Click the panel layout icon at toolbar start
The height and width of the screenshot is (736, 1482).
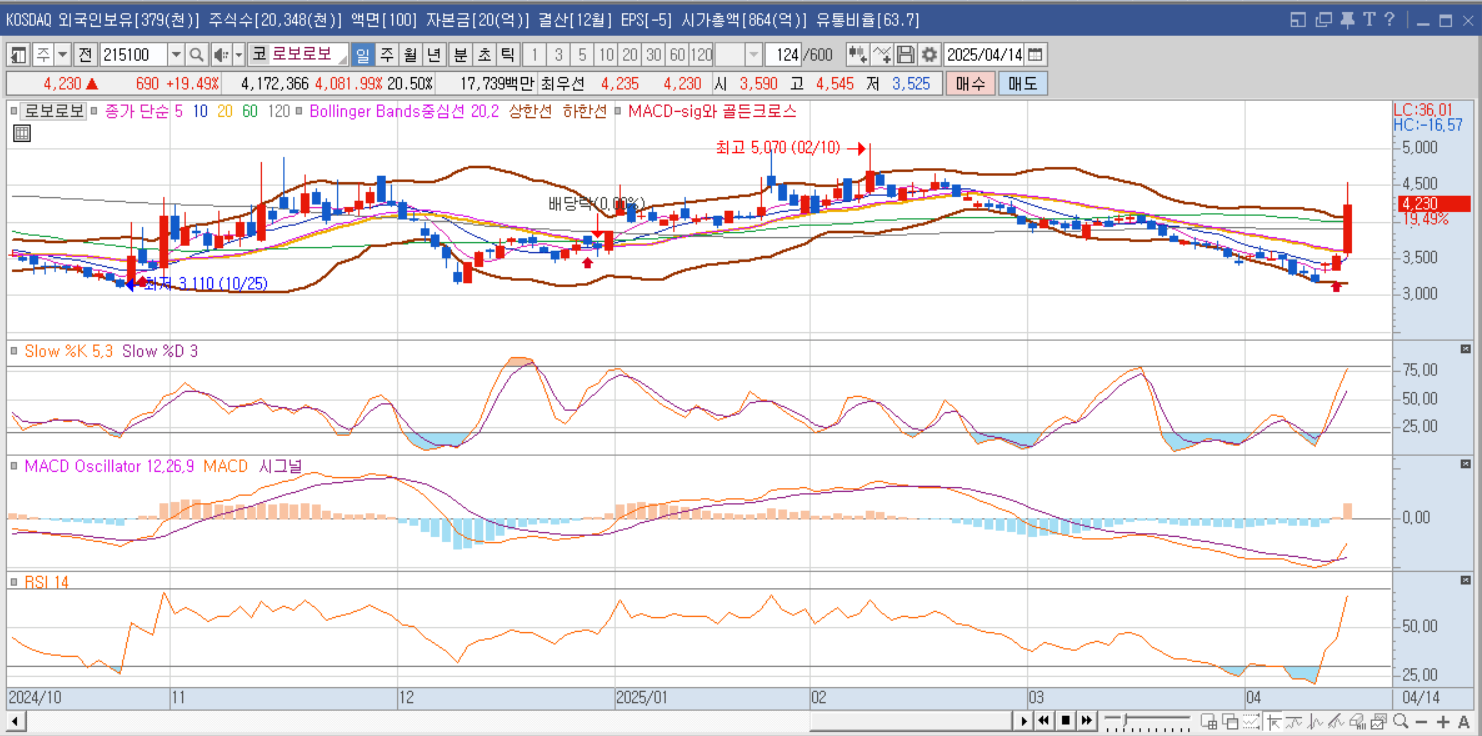click(x=18, y=55)
